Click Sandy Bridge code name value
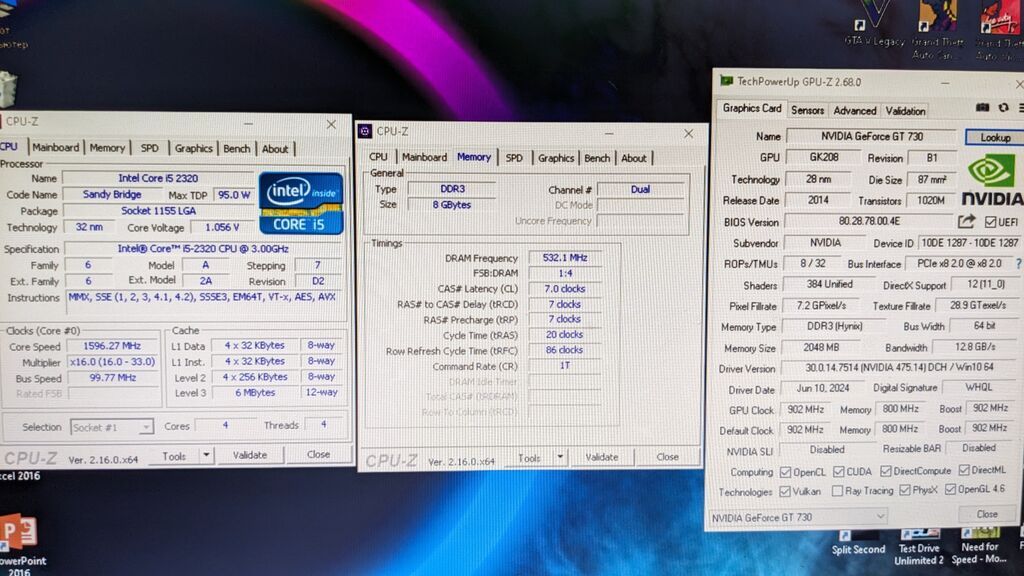This screenshot has height=576, width=1024. 112,194
